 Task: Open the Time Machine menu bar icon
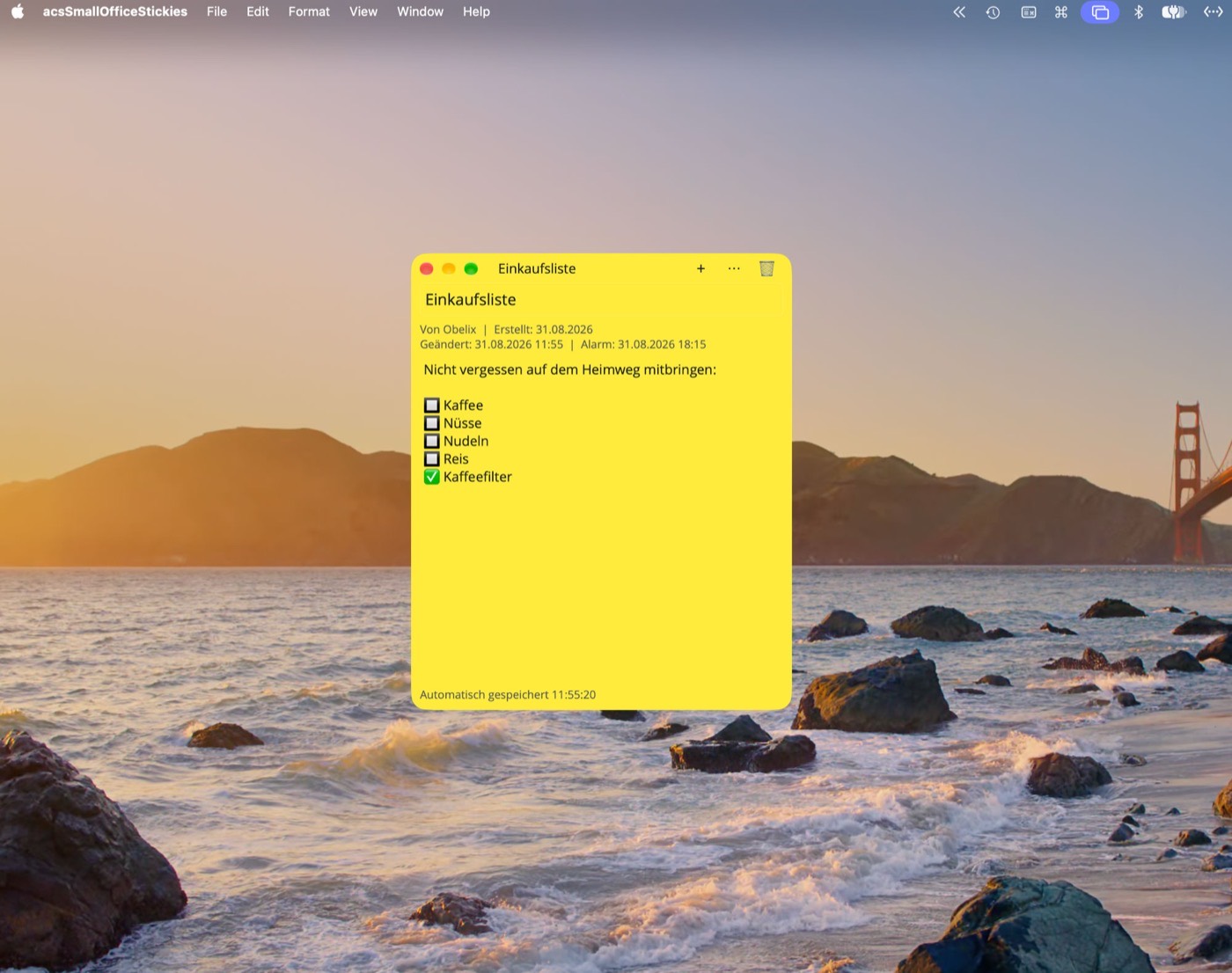tap(993, 12)
